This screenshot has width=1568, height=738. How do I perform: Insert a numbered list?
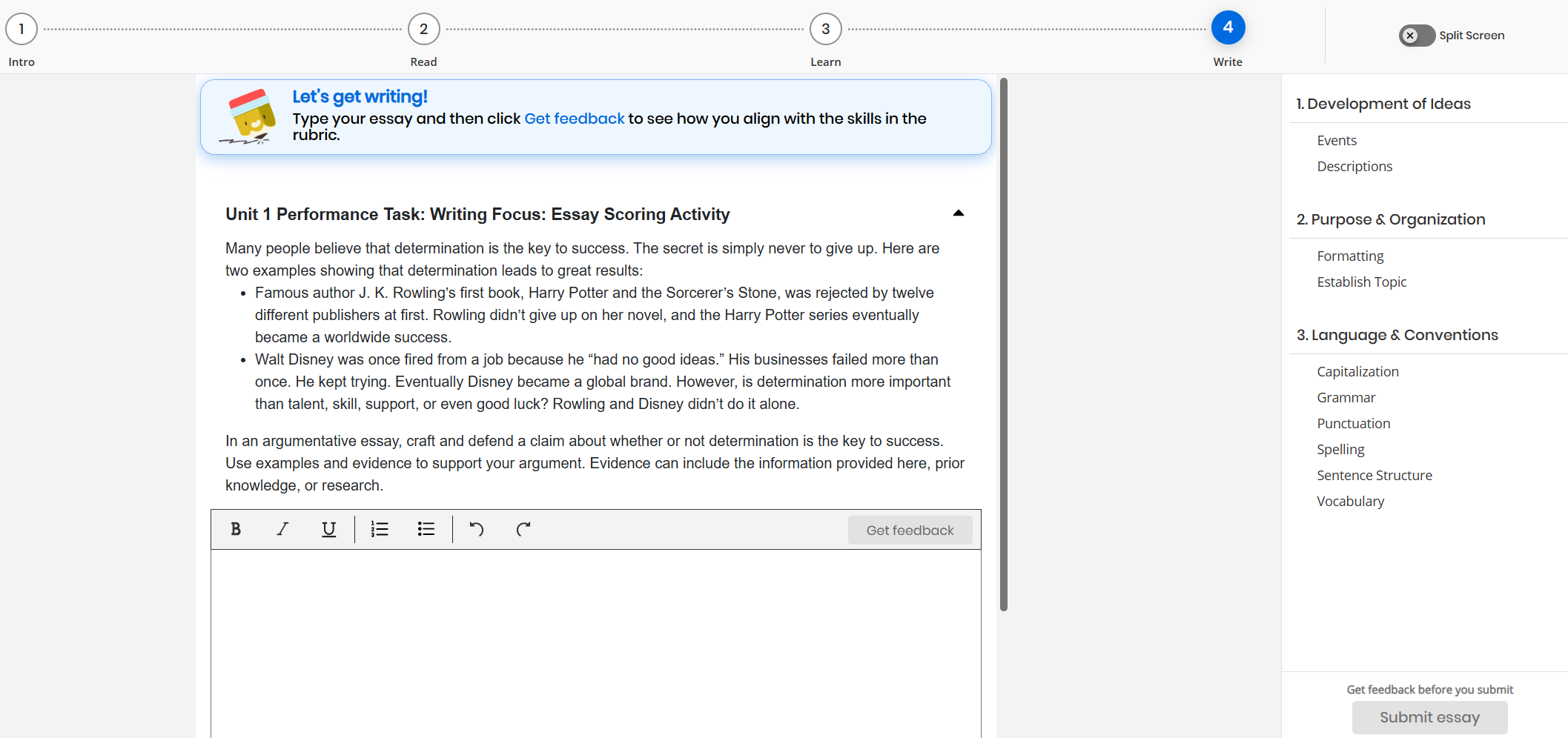point(379,529)
